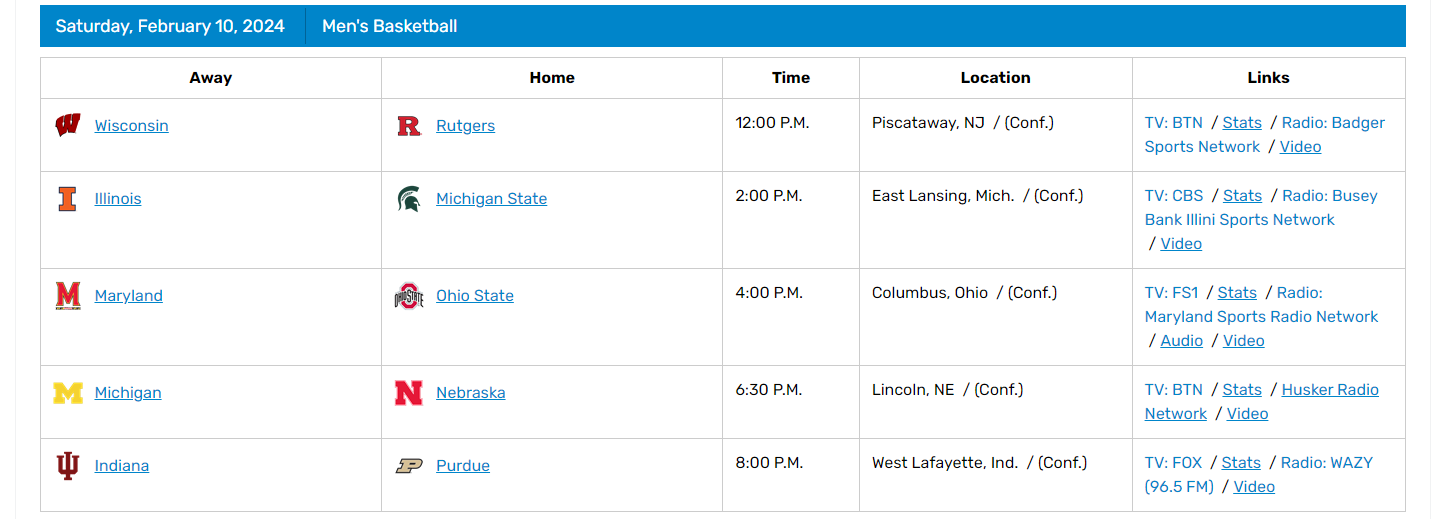Viewport: 1442px width, 519px height.
Task: Click the Michigan State Spartan helmet logo
Action: (409, 199)
